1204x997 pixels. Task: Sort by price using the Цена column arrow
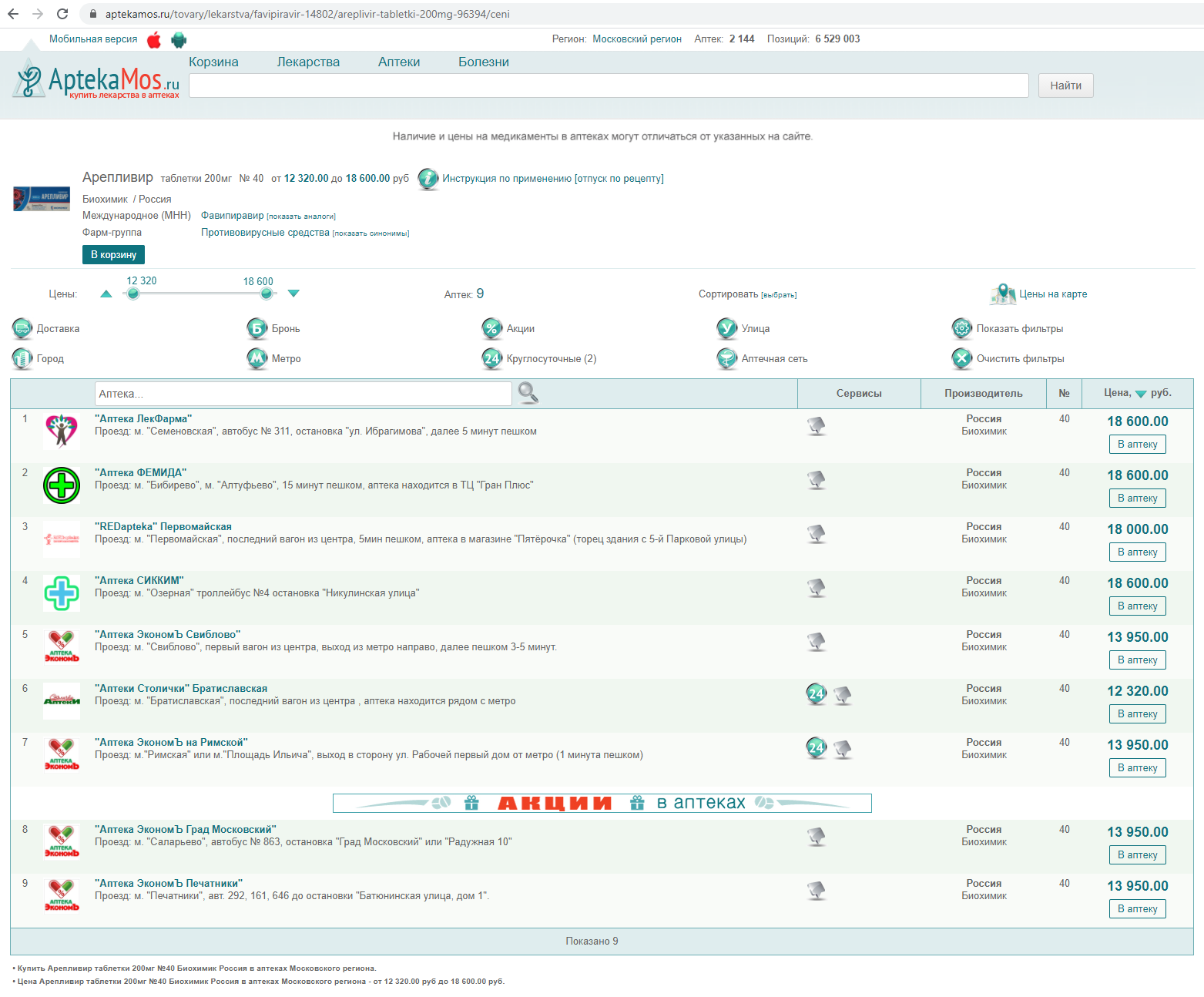click(x=1141, y=394)
